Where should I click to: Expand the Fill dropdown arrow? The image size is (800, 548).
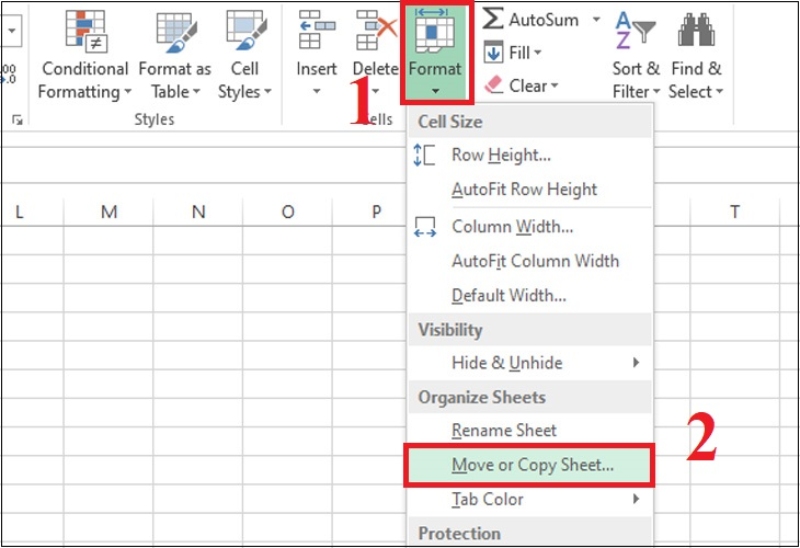(x=538, y=53)
